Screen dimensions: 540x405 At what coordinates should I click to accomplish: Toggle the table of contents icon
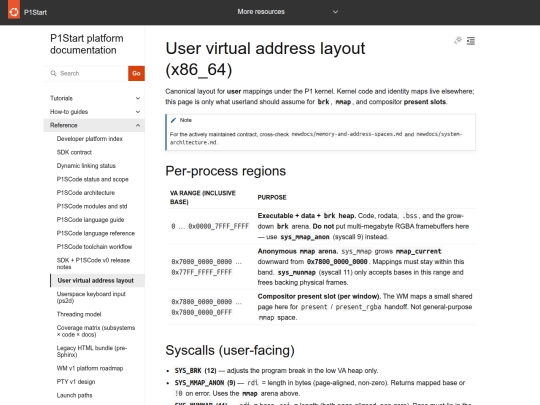coord(471,41)
